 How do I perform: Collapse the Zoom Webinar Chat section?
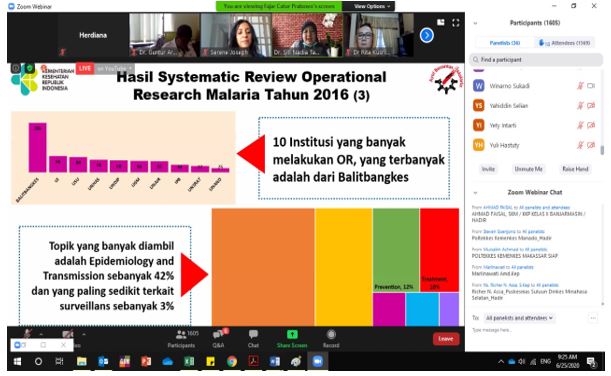[475, 192]
